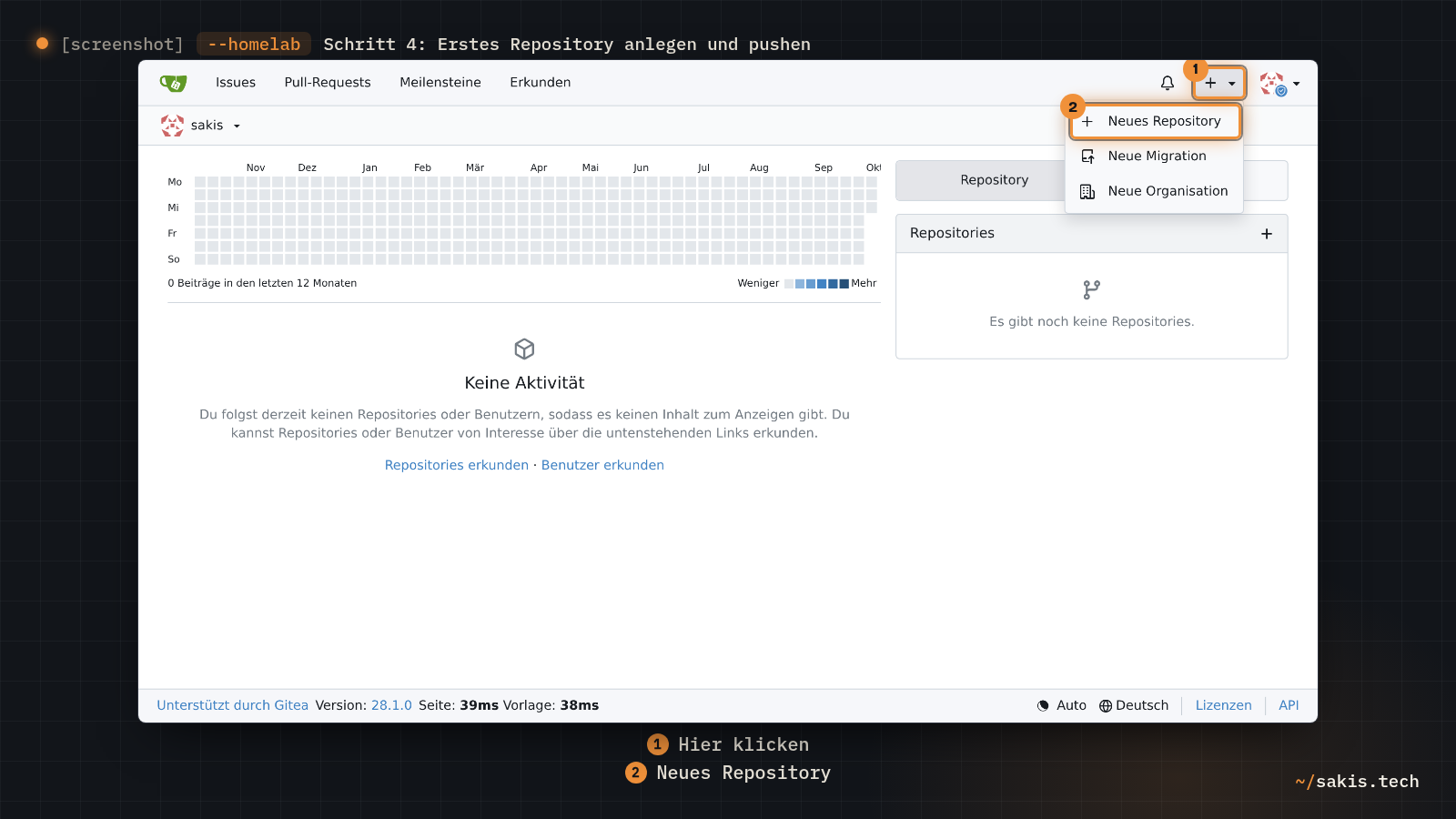The width and height of the screenshot is (1456, 819).
Task: Click '0 Beiträge in den letzten 12 Monaten'
Action: click(262, 283)
